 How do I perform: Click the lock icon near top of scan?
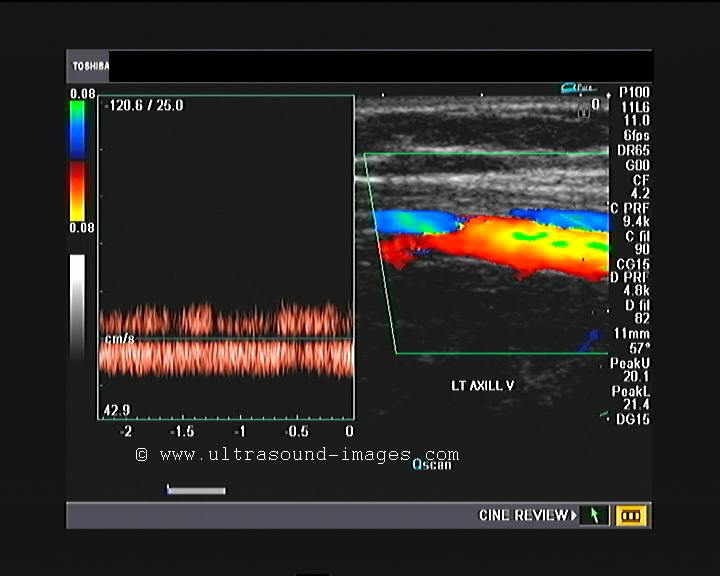(x=584, y=112)
